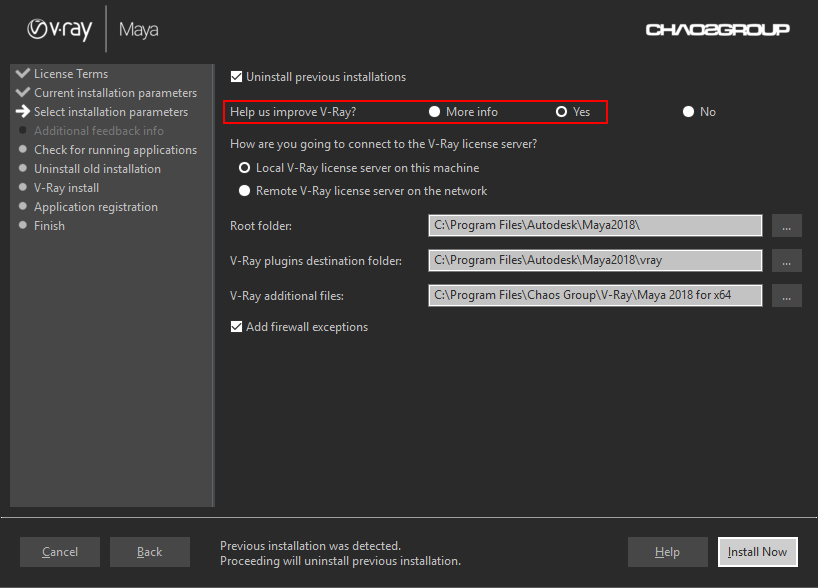Open the installer Help

click(x=668, y=552)
